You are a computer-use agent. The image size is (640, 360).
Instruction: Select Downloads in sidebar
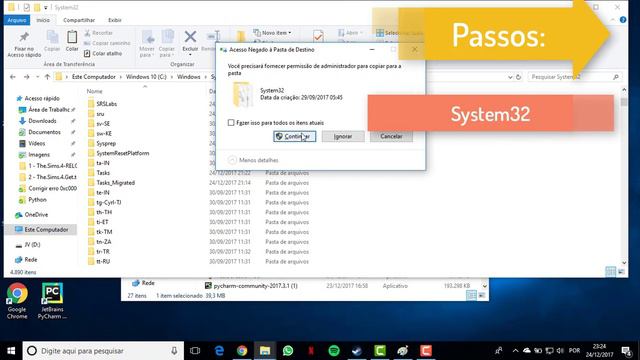38,121
